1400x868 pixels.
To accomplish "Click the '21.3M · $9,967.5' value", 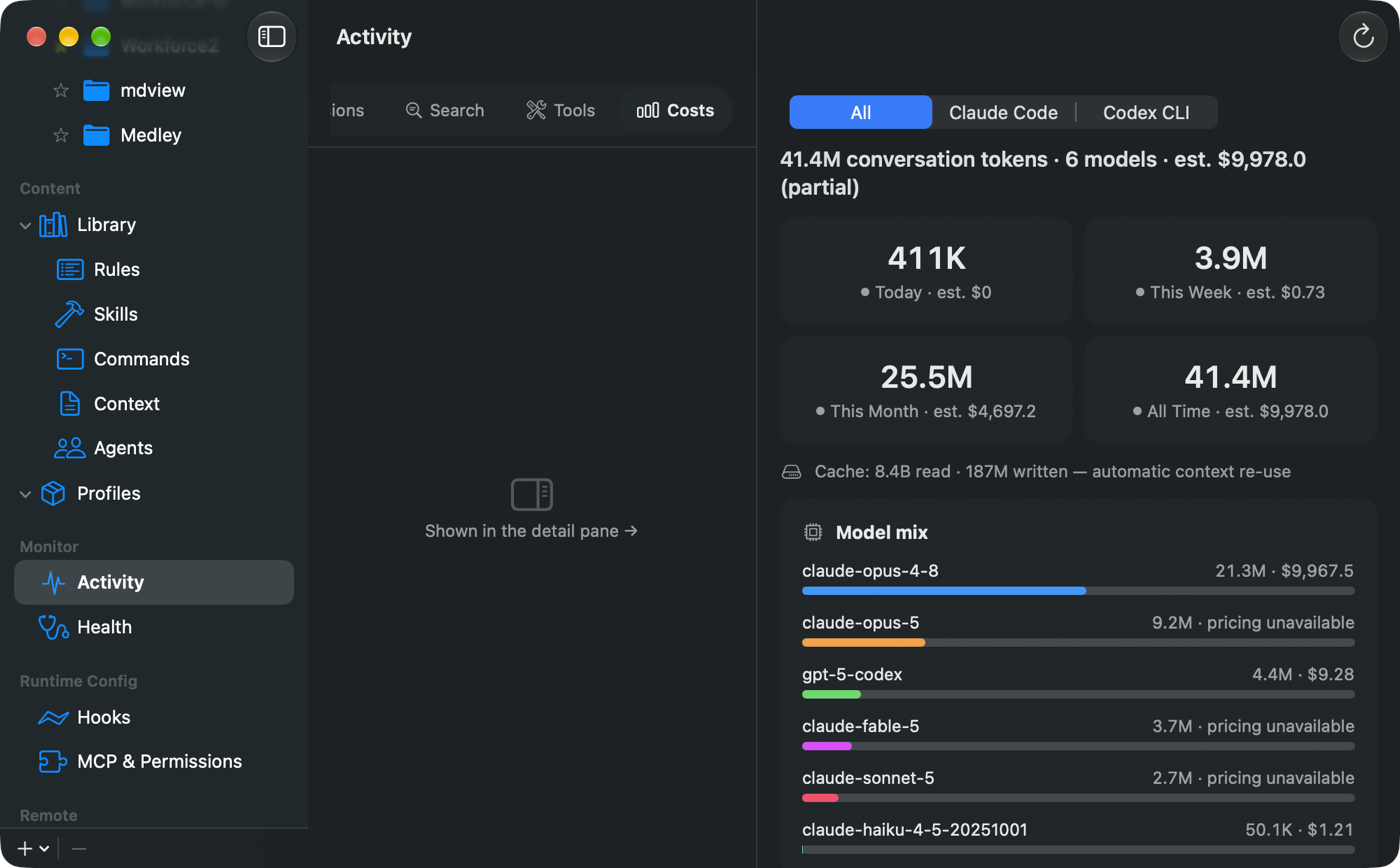I will click(1285, 571).
